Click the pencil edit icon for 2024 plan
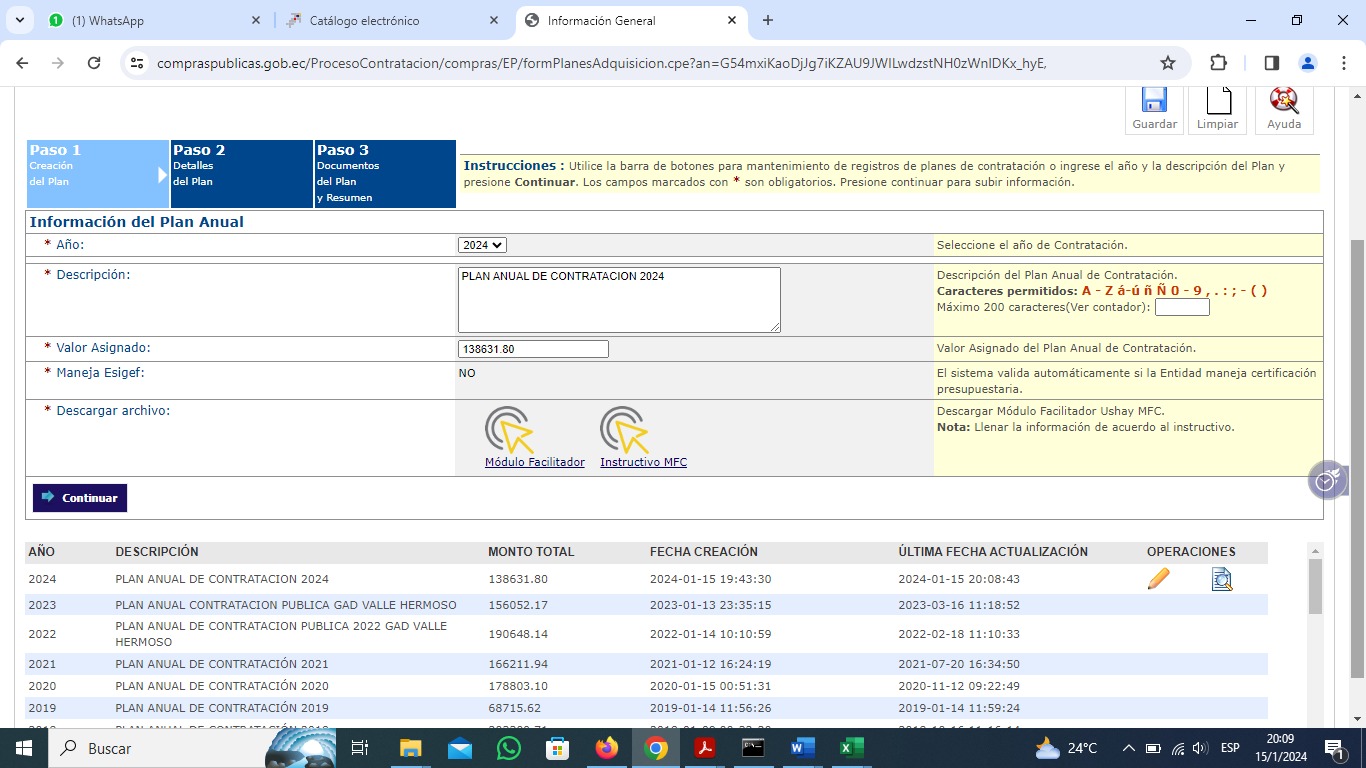Screen dimensions: 1366x768 click(x=1158, y=579)
